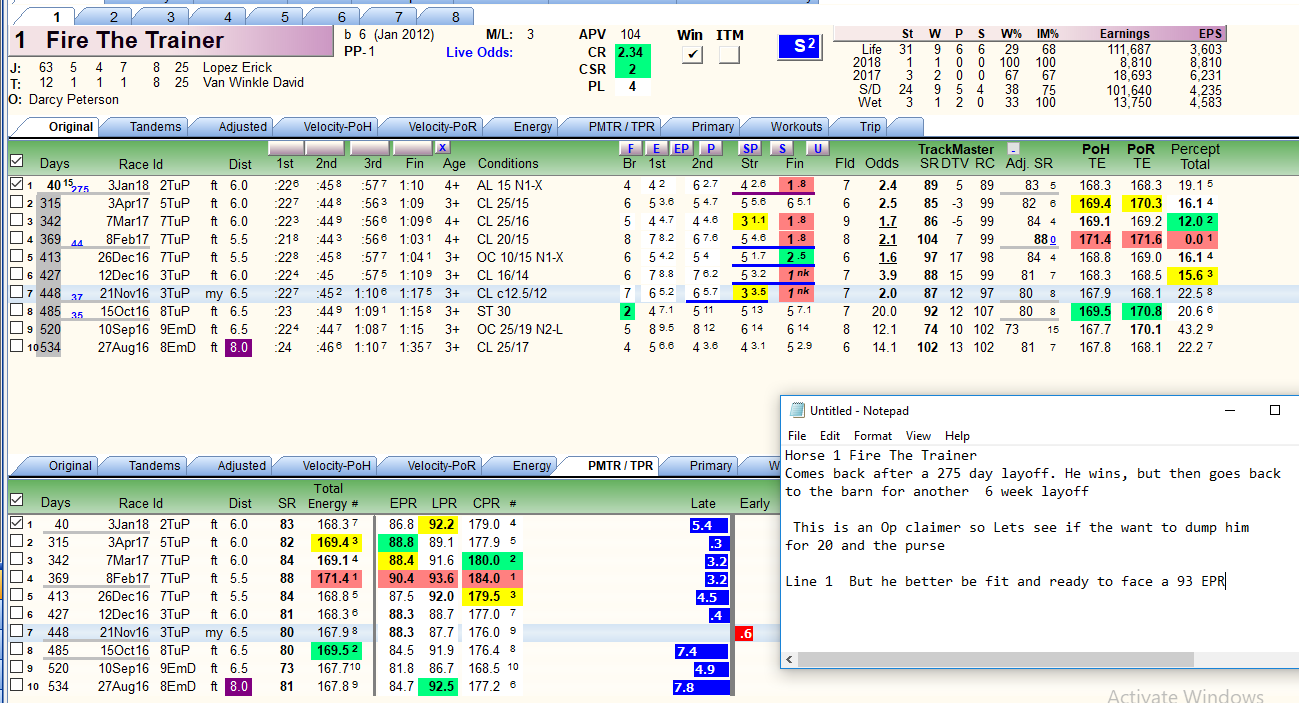
Task: Click the yellow 92.2 LPR cell in row 1
Action: 439,524
